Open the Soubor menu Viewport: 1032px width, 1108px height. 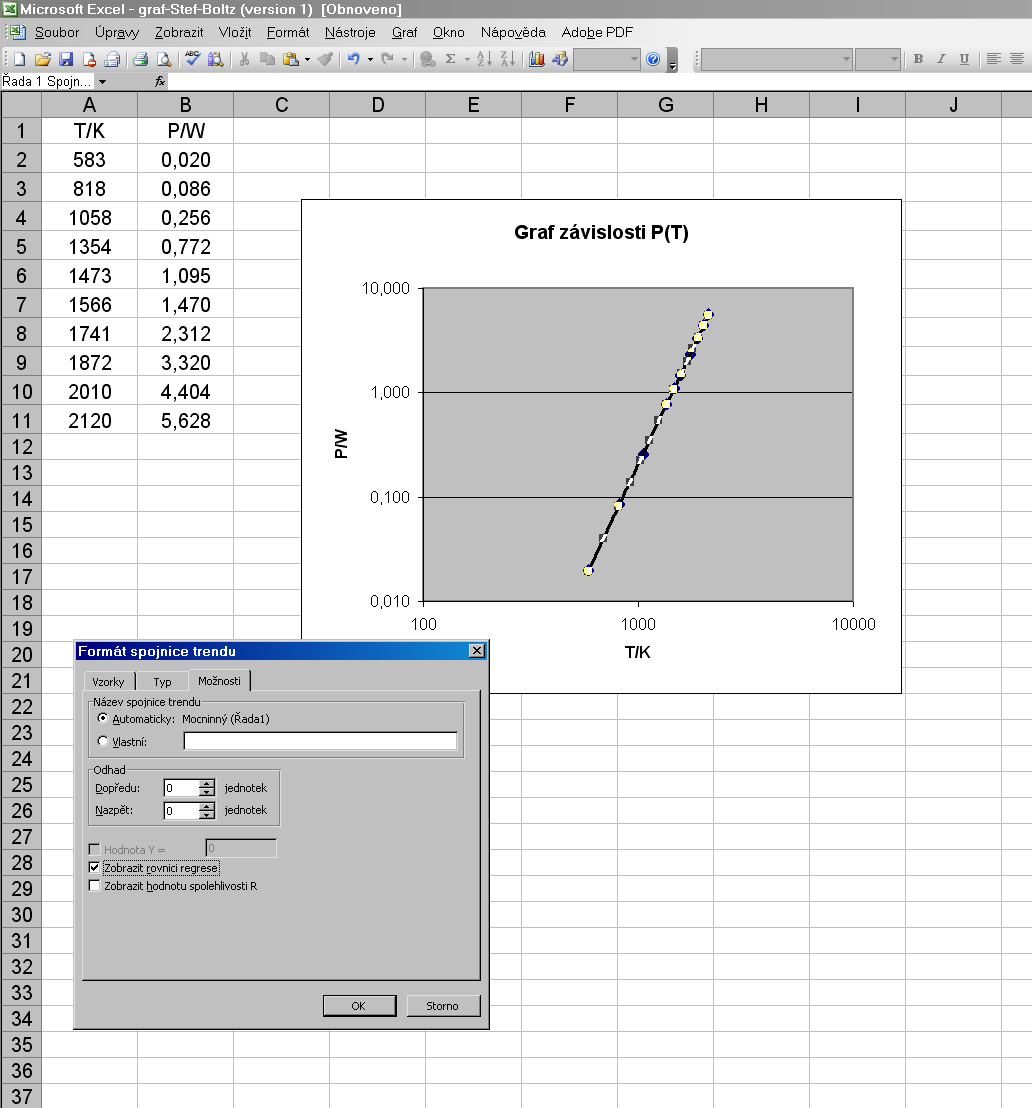(x=57, y=33)
